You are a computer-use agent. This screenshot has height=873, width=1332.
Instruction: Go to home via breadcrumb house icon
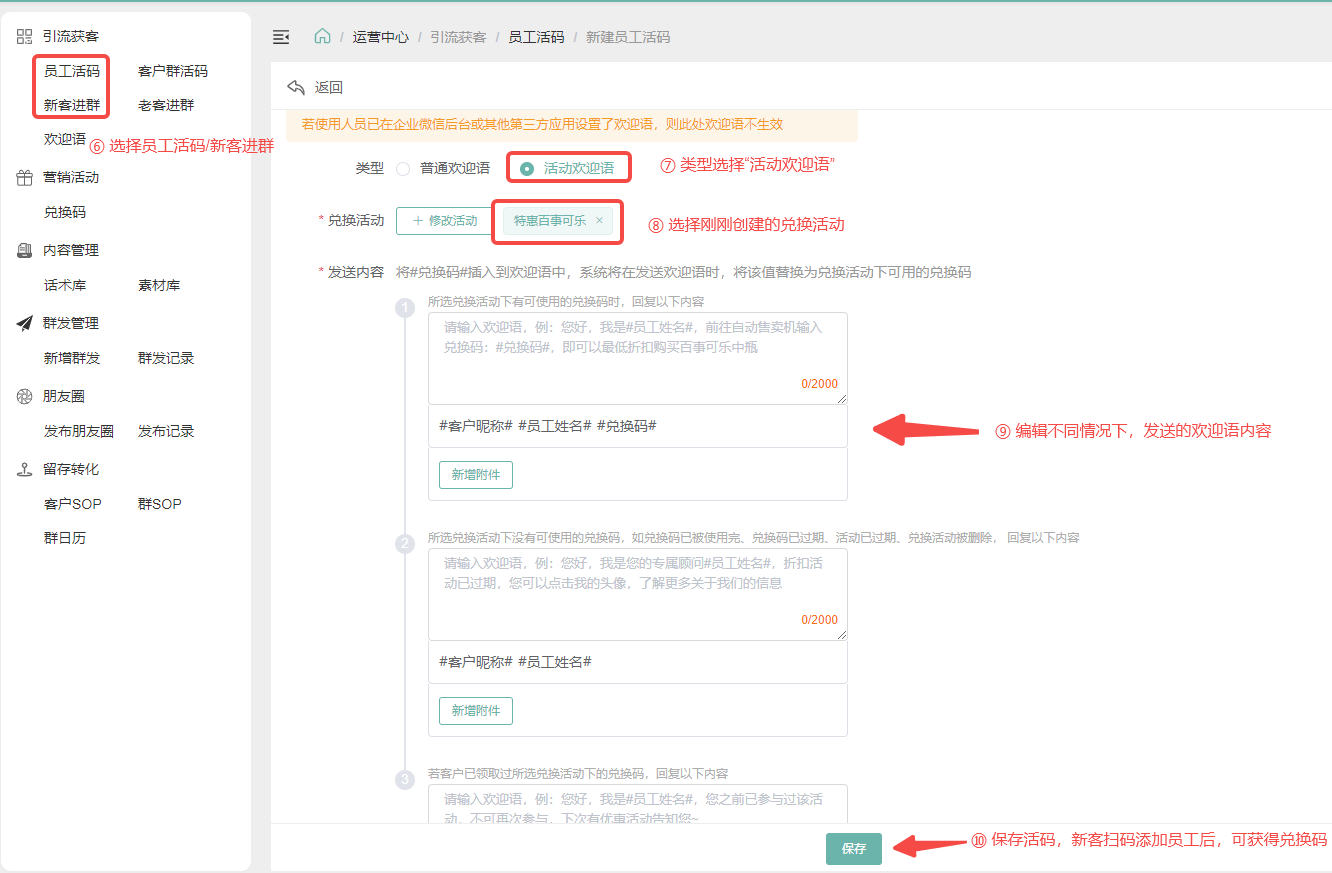322,37
